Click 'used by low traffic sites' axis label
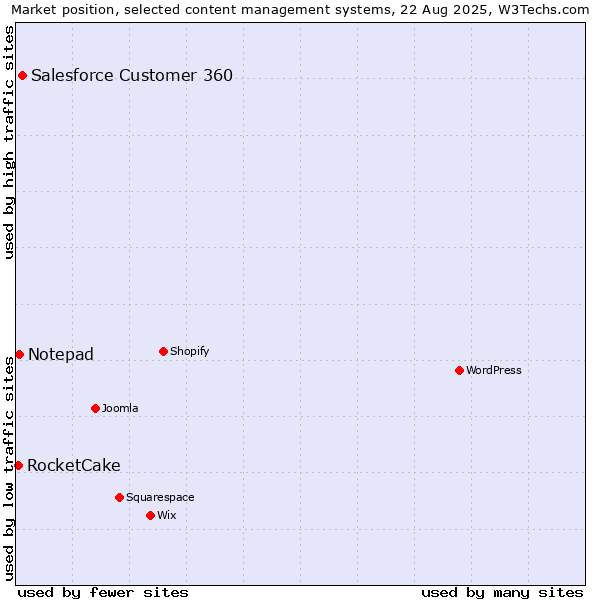Image resolution: width=600 pixels, height=600 pixels. tap(8, 469)
